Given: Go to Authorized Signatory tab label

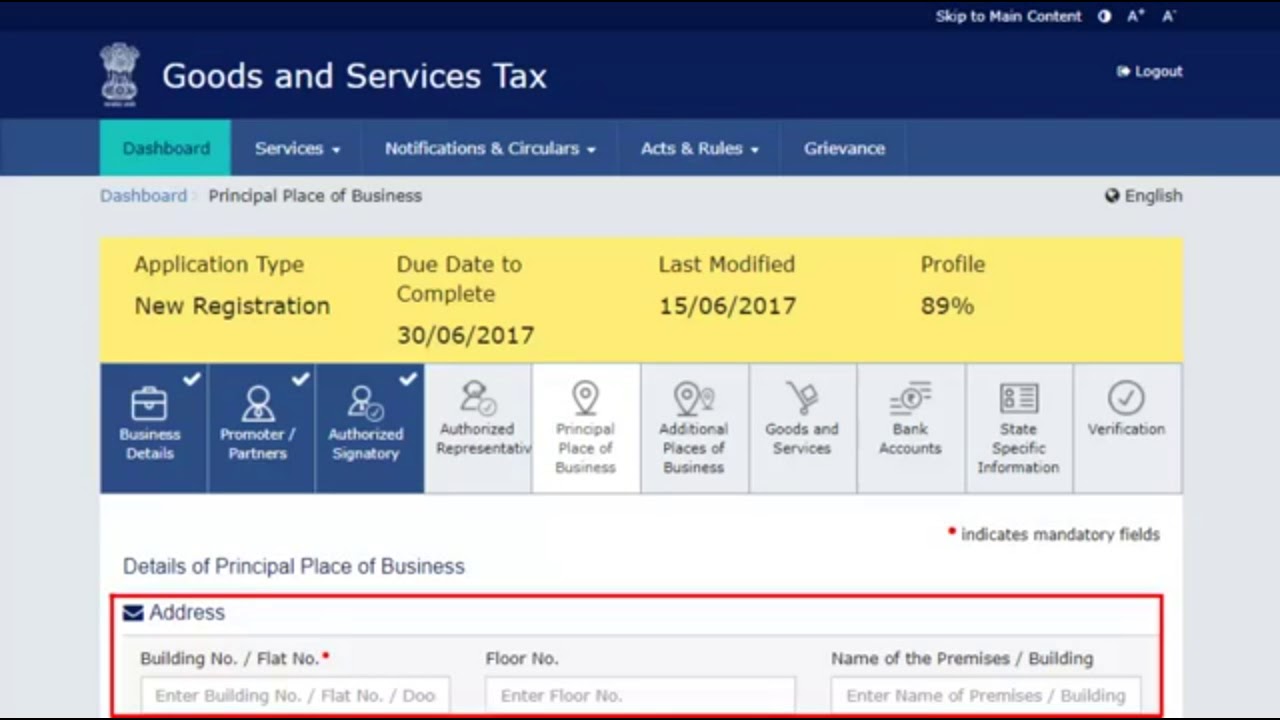Looking at the screenshot, I should tap(366, 444).
